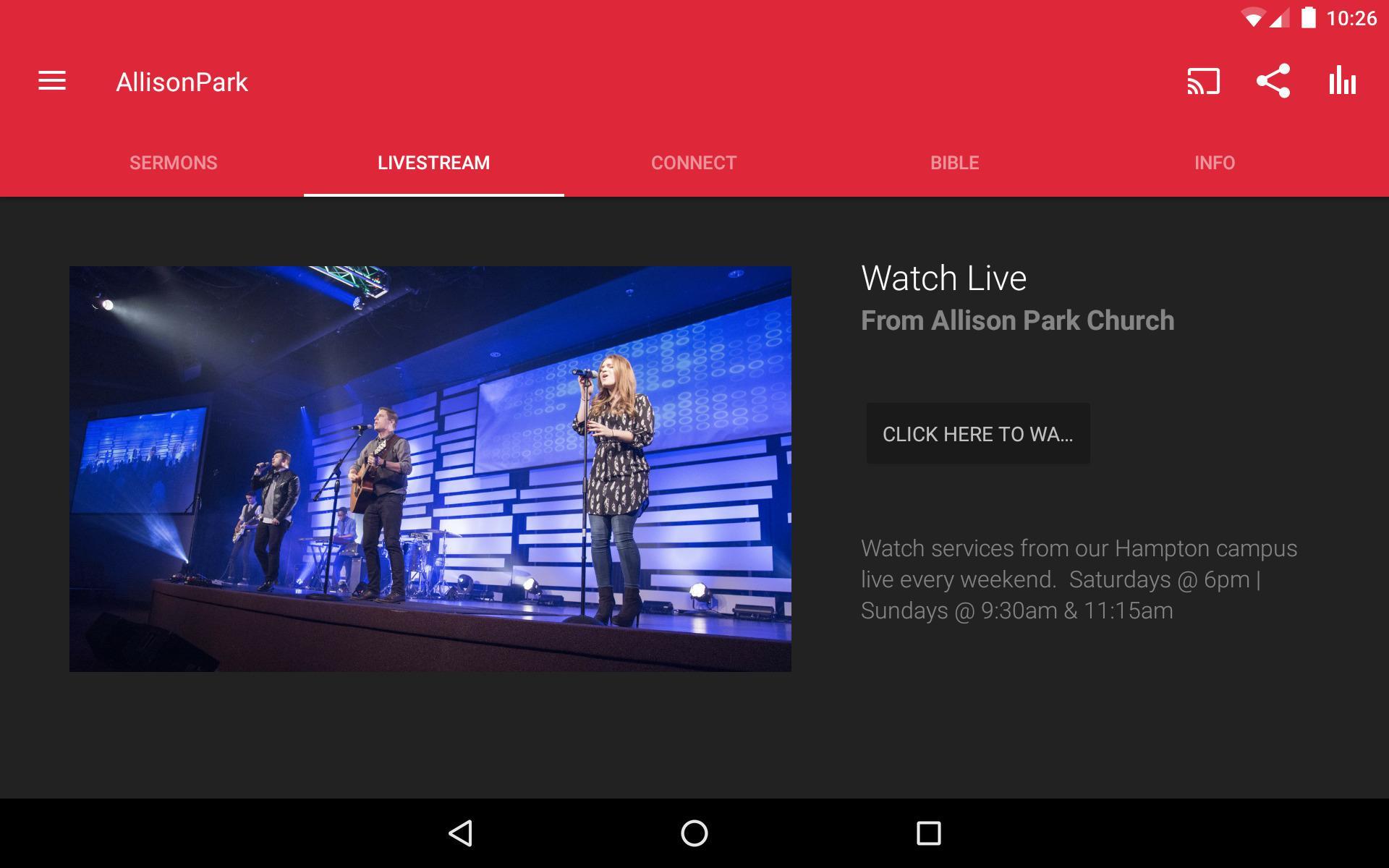Open the Connect tab

(694, 163)
